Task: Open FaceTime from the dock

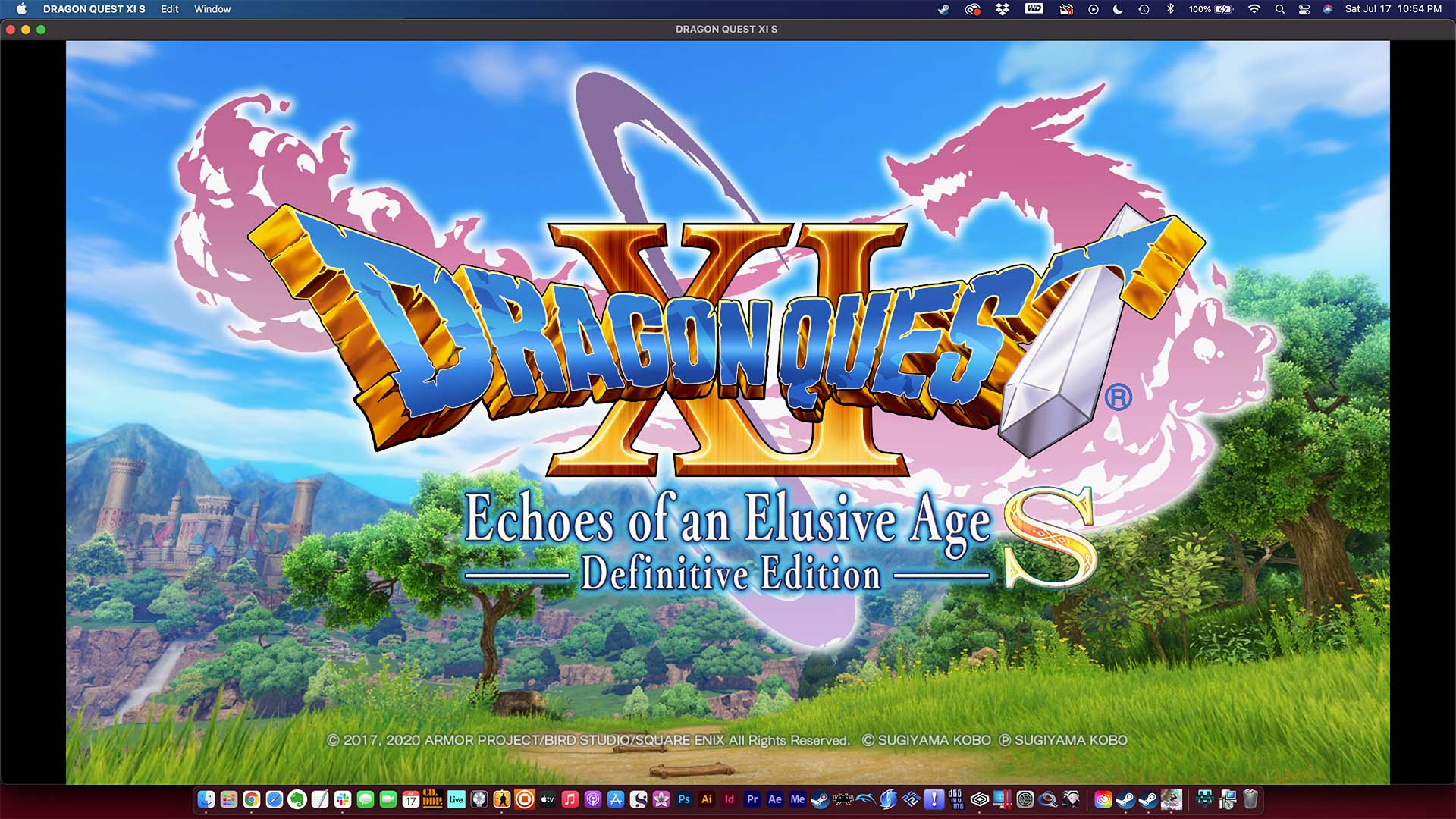Action: pos(388,799)
